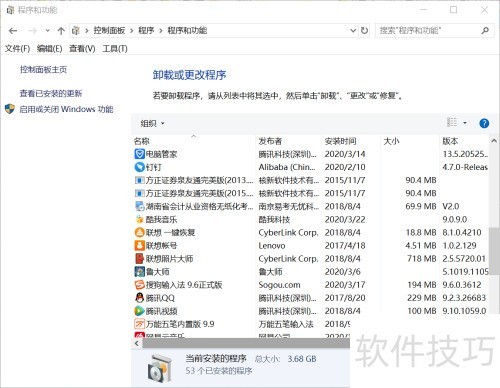Select the 方正证券泉友通完美版(2013 icon
The image size is (500, 388).
(139, 180)
